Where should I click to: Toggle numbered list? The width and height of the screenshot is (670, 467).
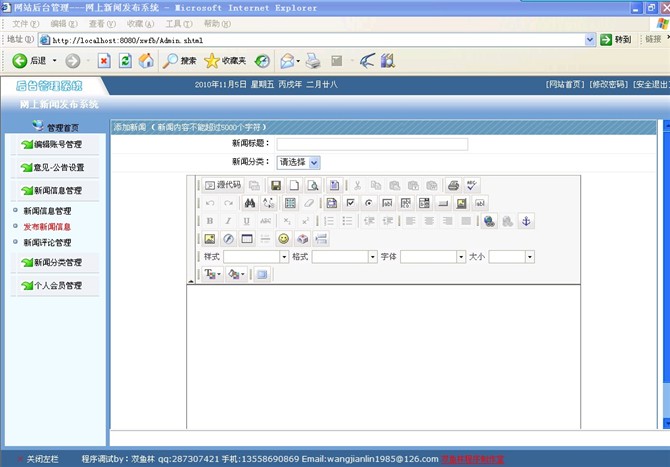[x=329, y=221]
